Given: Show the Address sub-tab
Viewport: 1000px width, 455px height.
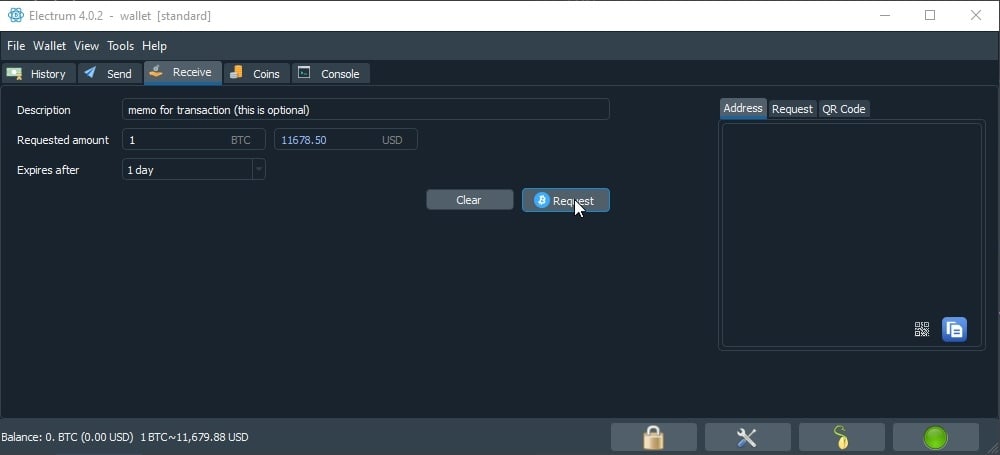Looking at the screenshot, I should (x=743, y=108).
